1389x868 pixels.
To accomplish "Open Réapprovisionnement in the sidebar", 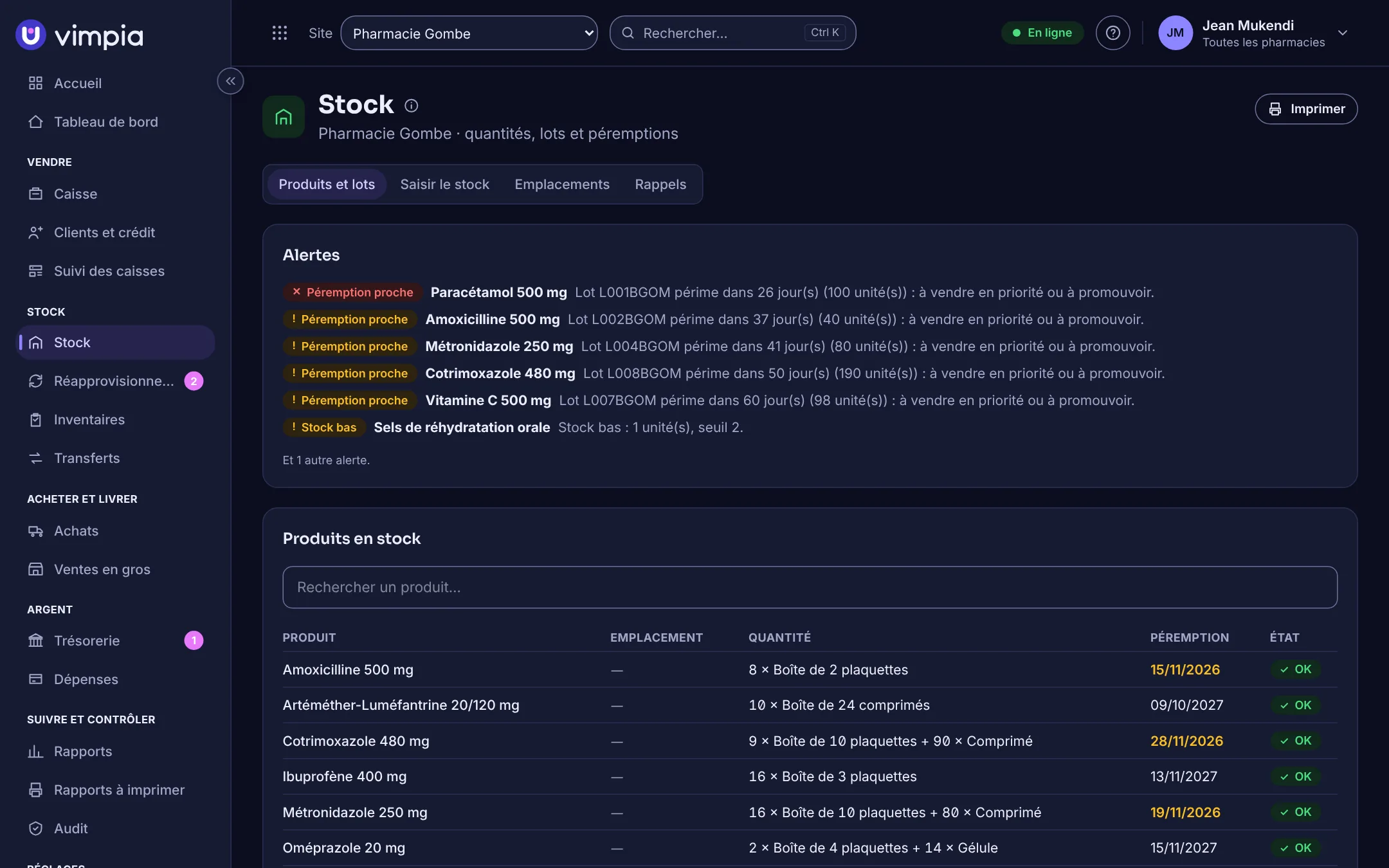I will point(116,381).
